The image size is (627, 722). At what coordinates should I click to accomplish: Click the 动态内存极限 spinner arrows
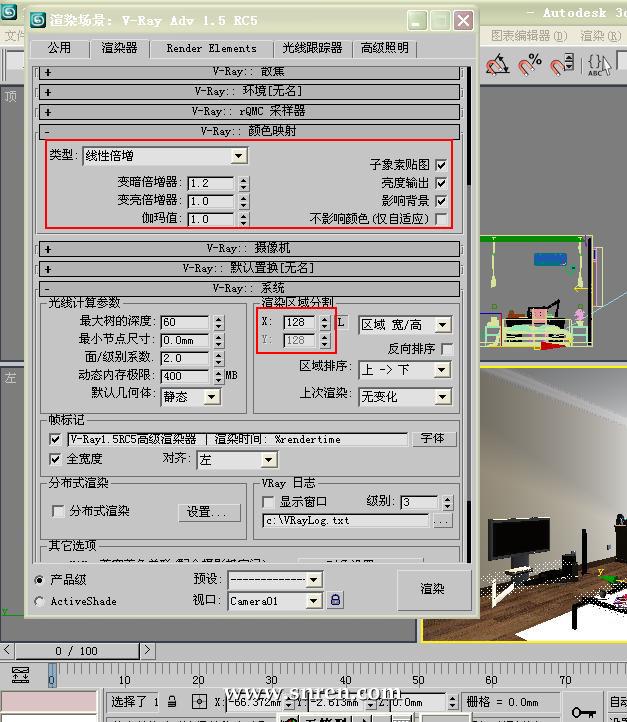219,376
